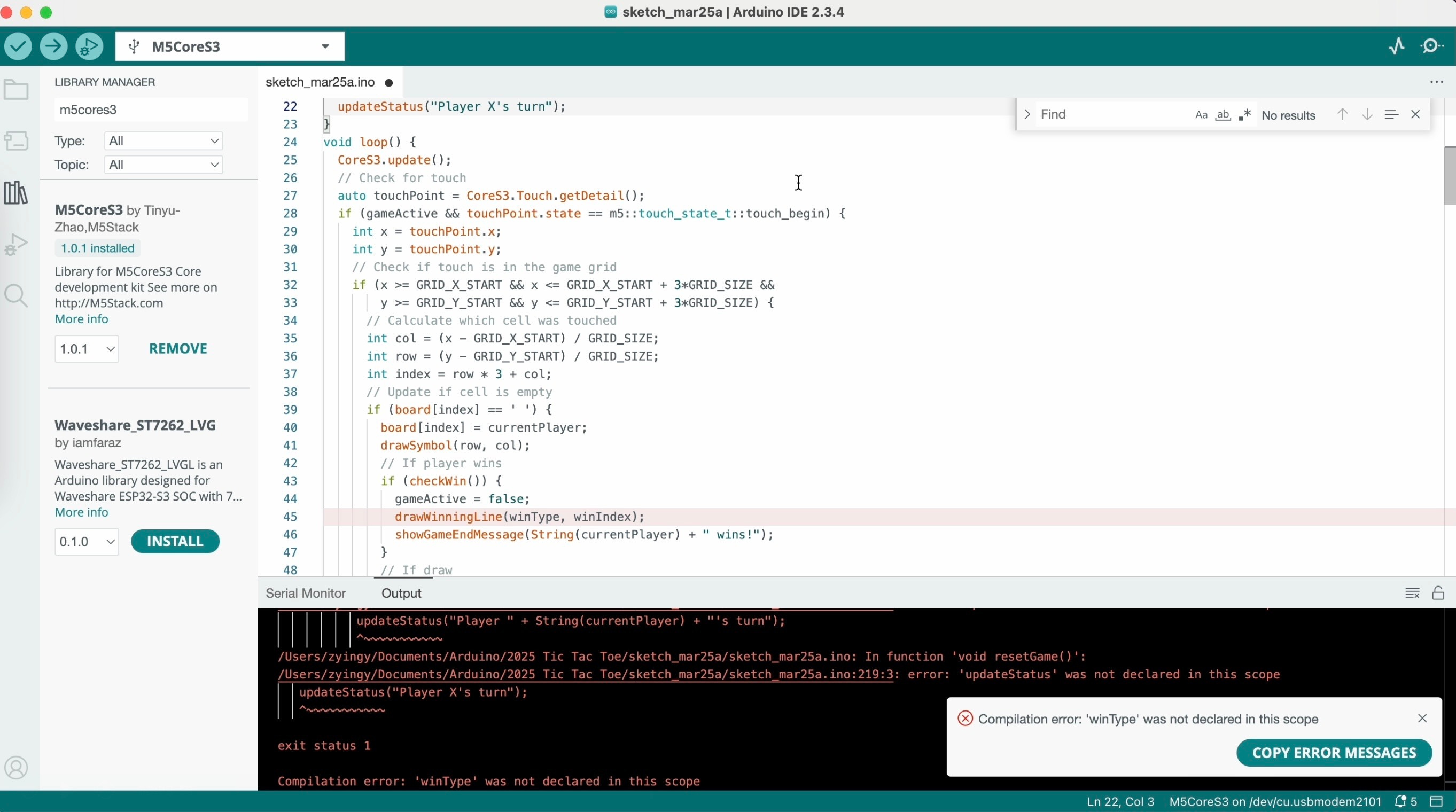1456x812 pixels.
Task: Clear the output panel contents
Action: coord(1412,594)
